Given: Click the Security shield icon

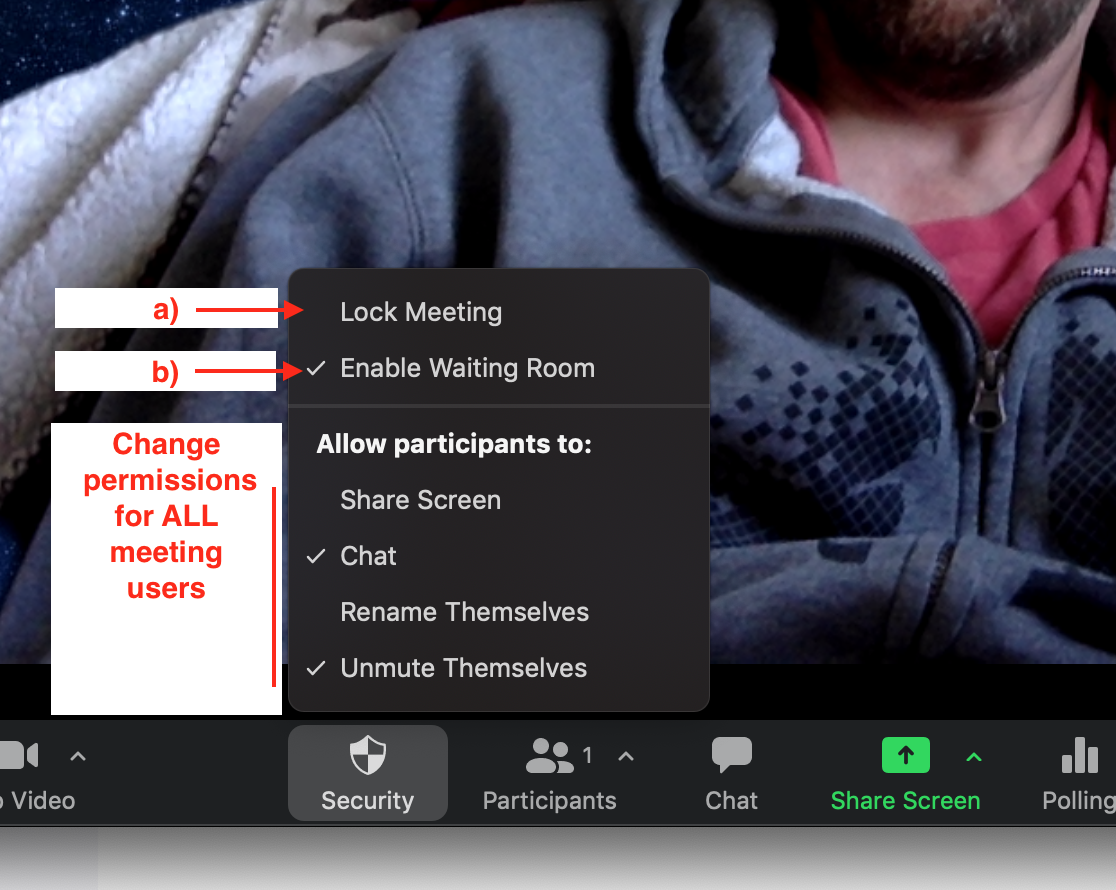Looking at the screenshot, I should pos(368,755).
